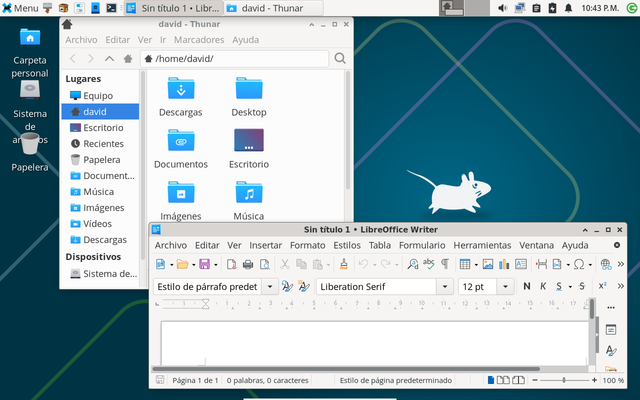
Task: Insert a text box in Writer
Action: tap(521, 264)
